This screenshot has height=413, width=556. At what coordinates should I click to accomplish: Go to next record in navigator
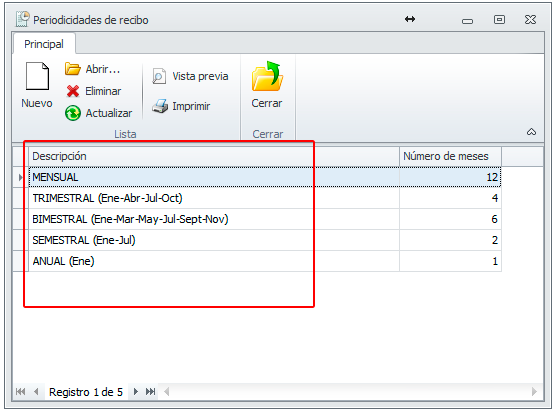click(x=135, y=392)
